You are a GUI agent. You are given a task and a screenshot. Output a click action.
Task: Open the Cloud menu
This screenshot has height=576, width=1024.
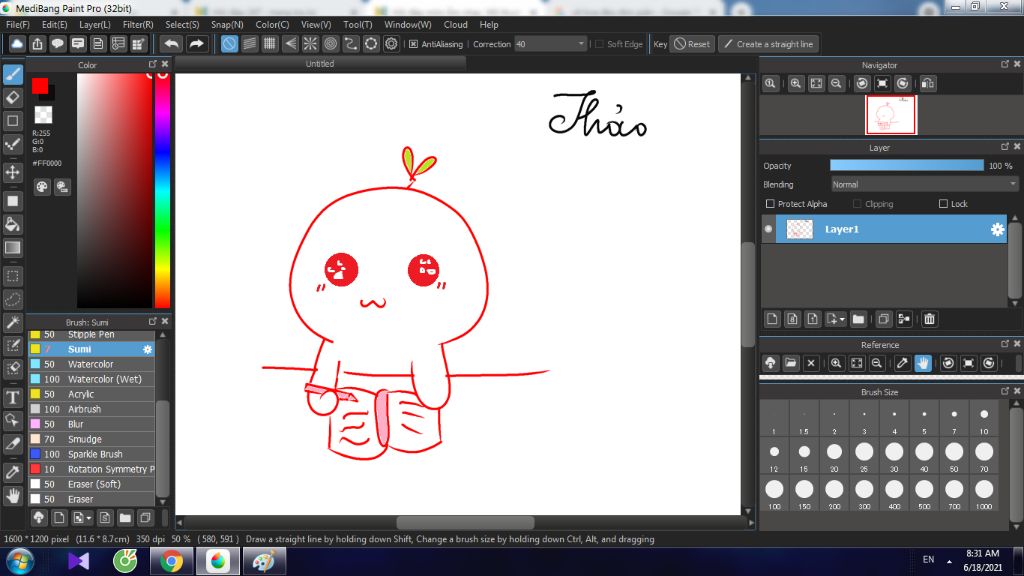[x=456, y=25]
